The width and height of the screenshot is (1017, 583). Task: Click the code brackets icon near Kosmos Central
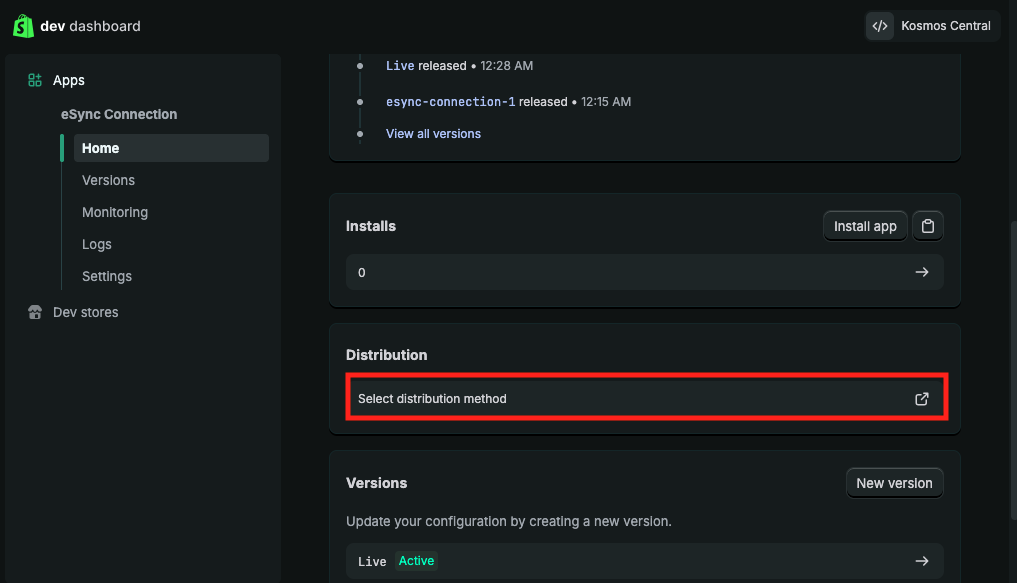pos(880,26)
